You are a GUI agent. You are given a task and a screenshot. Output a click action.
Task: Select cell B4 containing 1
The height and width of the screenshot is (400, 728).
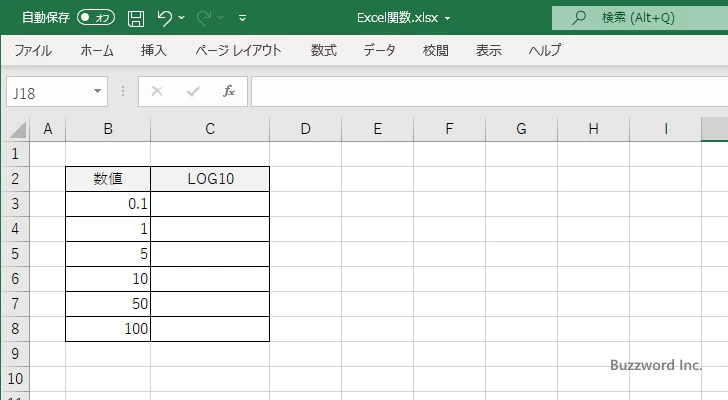point(108,229)
